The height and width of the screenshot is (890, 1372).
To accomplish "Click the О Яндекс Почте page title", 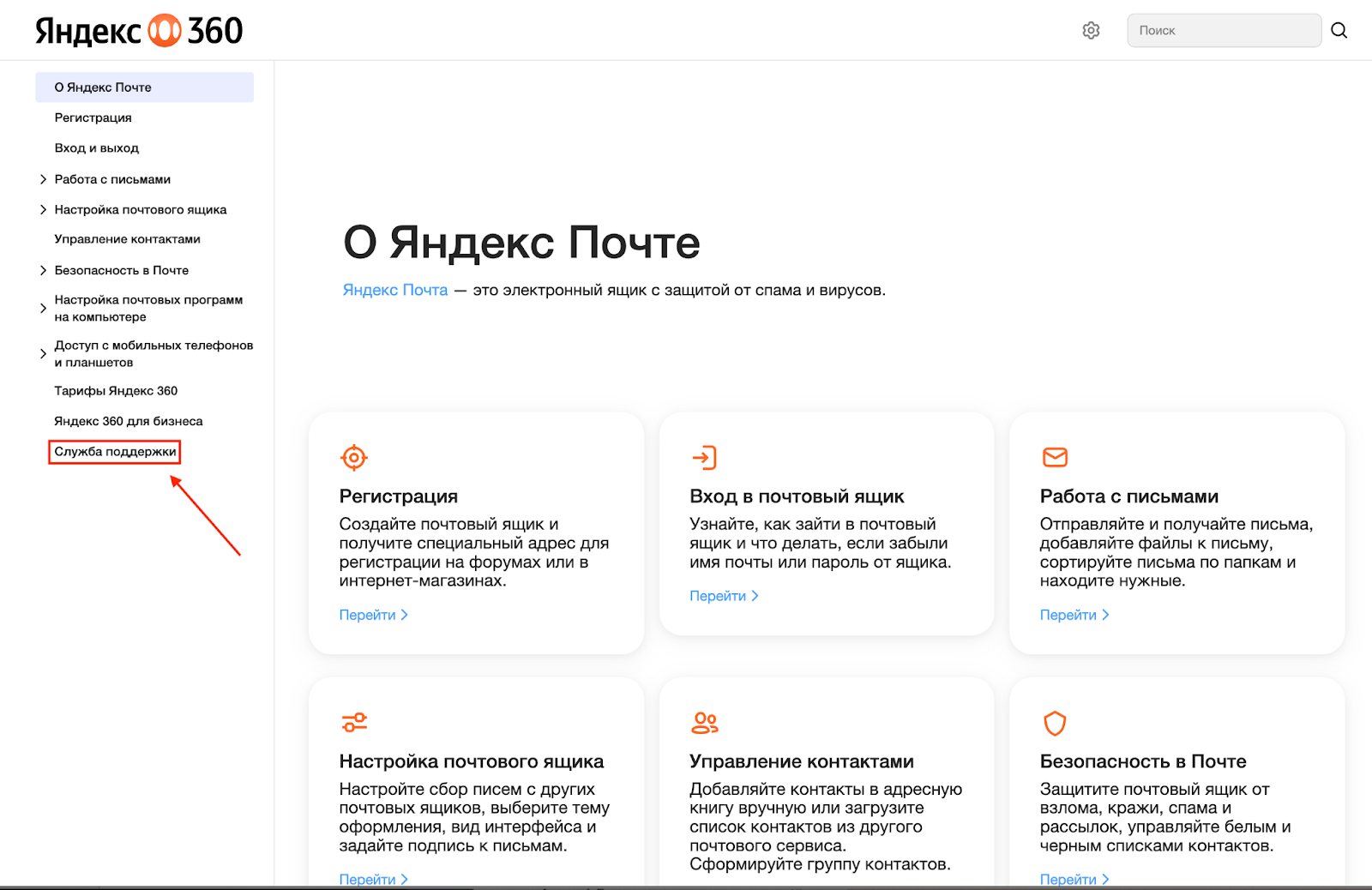I will (x=521, y=243).
